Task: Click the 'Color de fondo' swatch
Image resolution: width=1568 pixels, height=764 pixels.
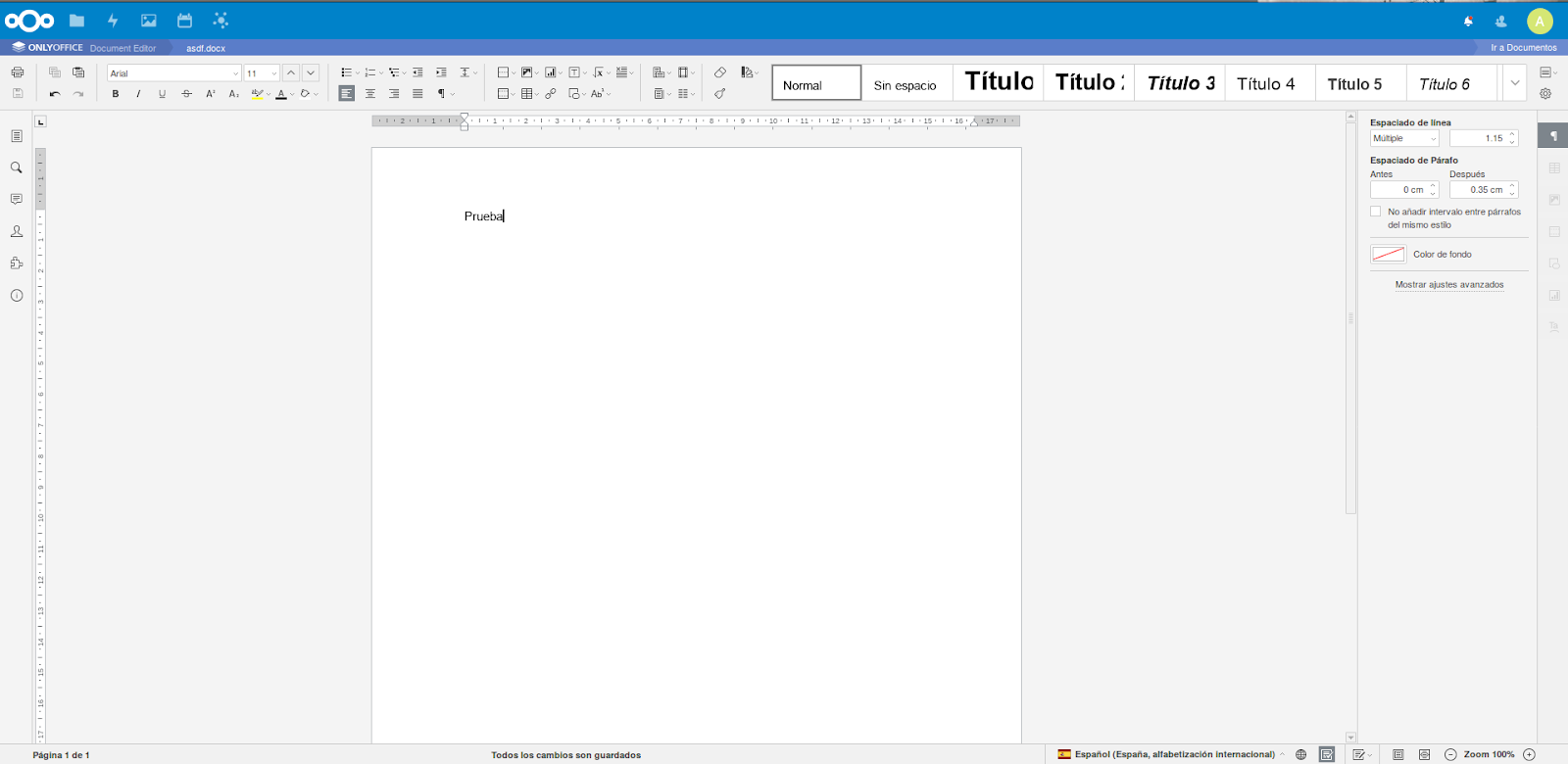Action: [1388, 254]
